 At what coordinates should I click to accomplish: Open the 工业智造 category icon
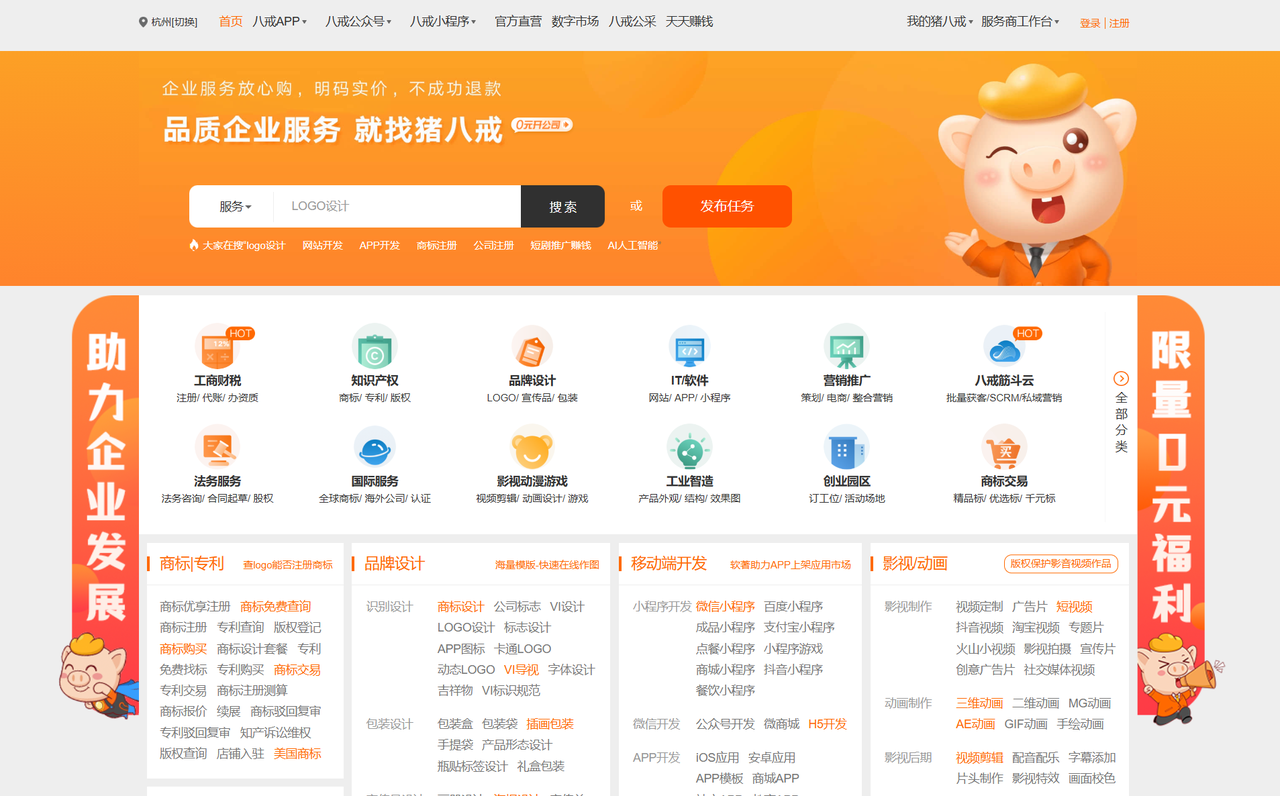(689, 448)
